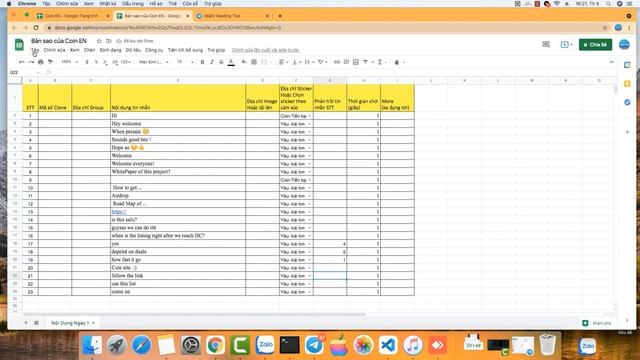Insert a link using the toolbar icon
The height and width of the screenshot is (360, 640).
[337, 62]
